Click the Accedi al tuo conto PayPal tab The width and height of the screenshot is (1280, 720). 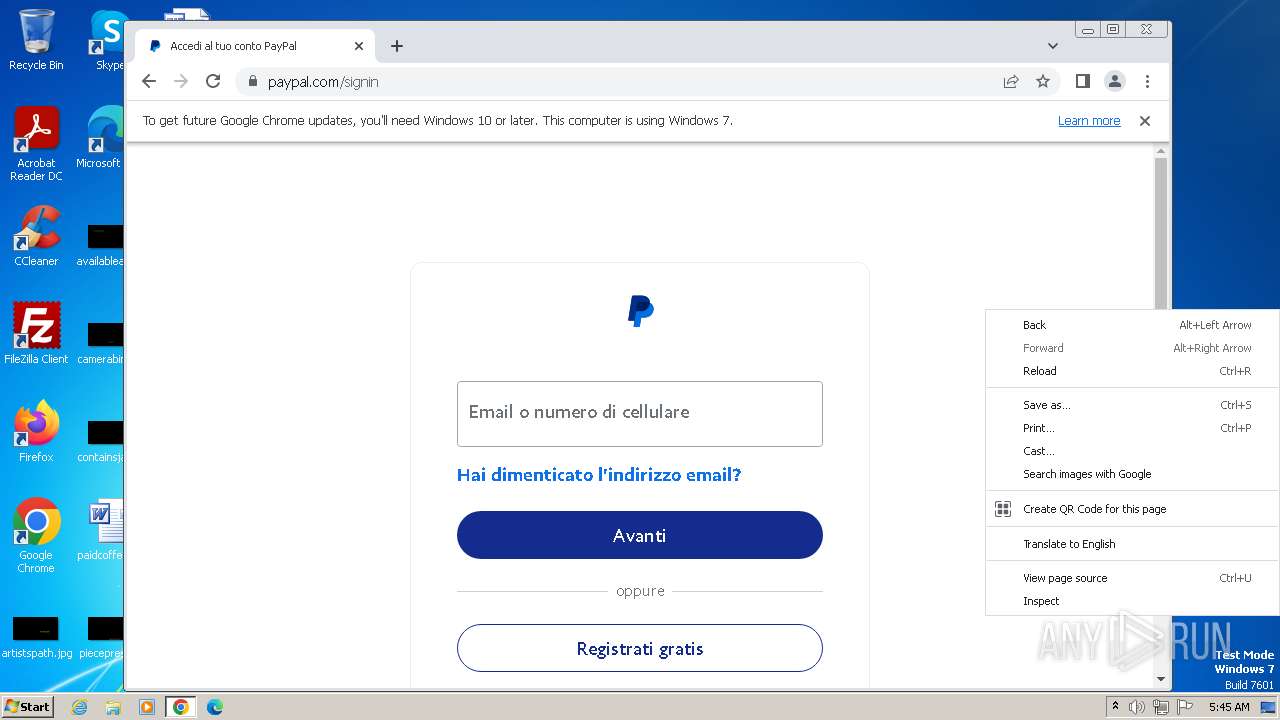pyautogui.click(x=256, y=46)
